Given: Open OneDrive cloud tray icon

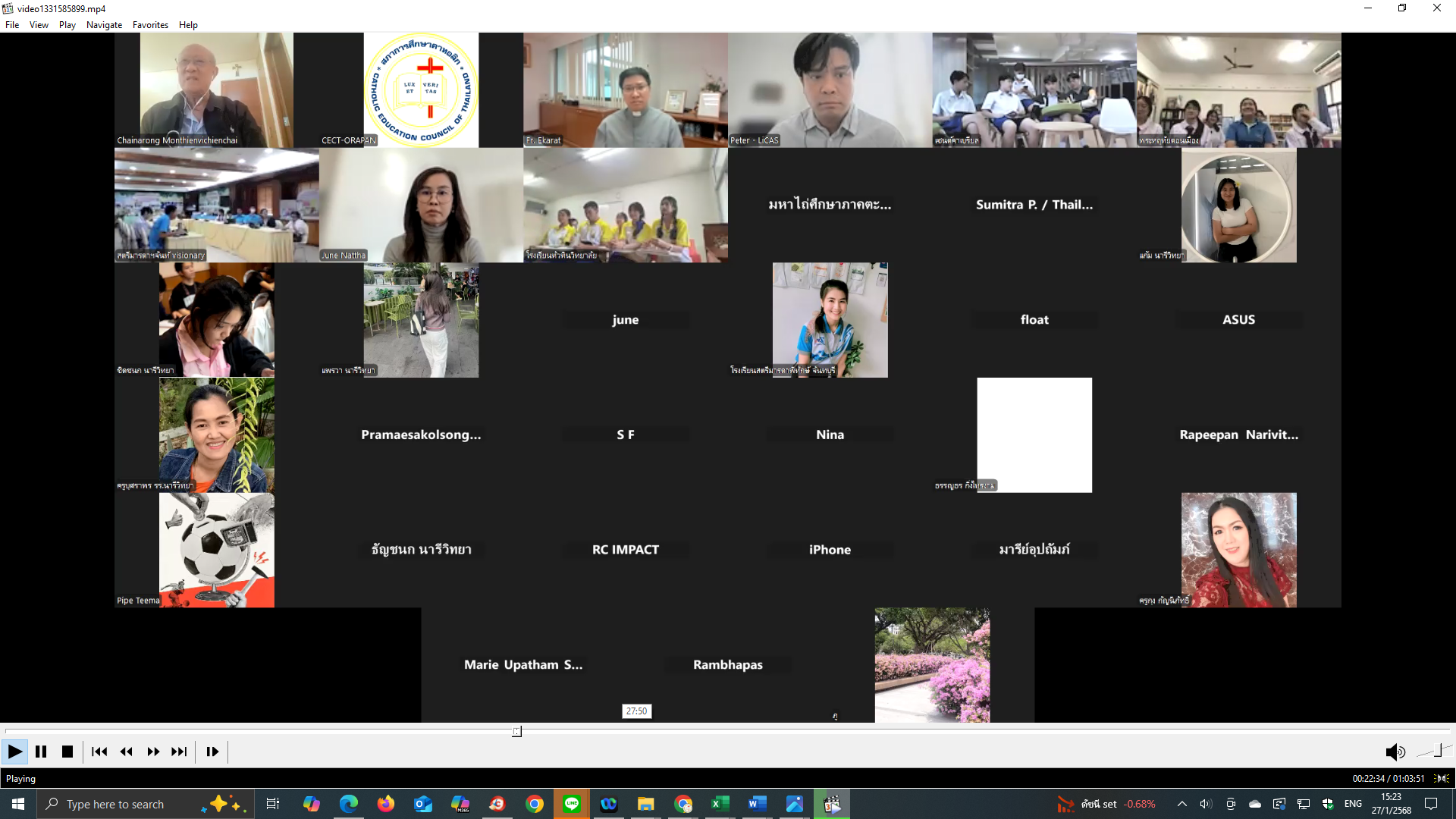Looking at the screenshot, I should [1255, 804].
